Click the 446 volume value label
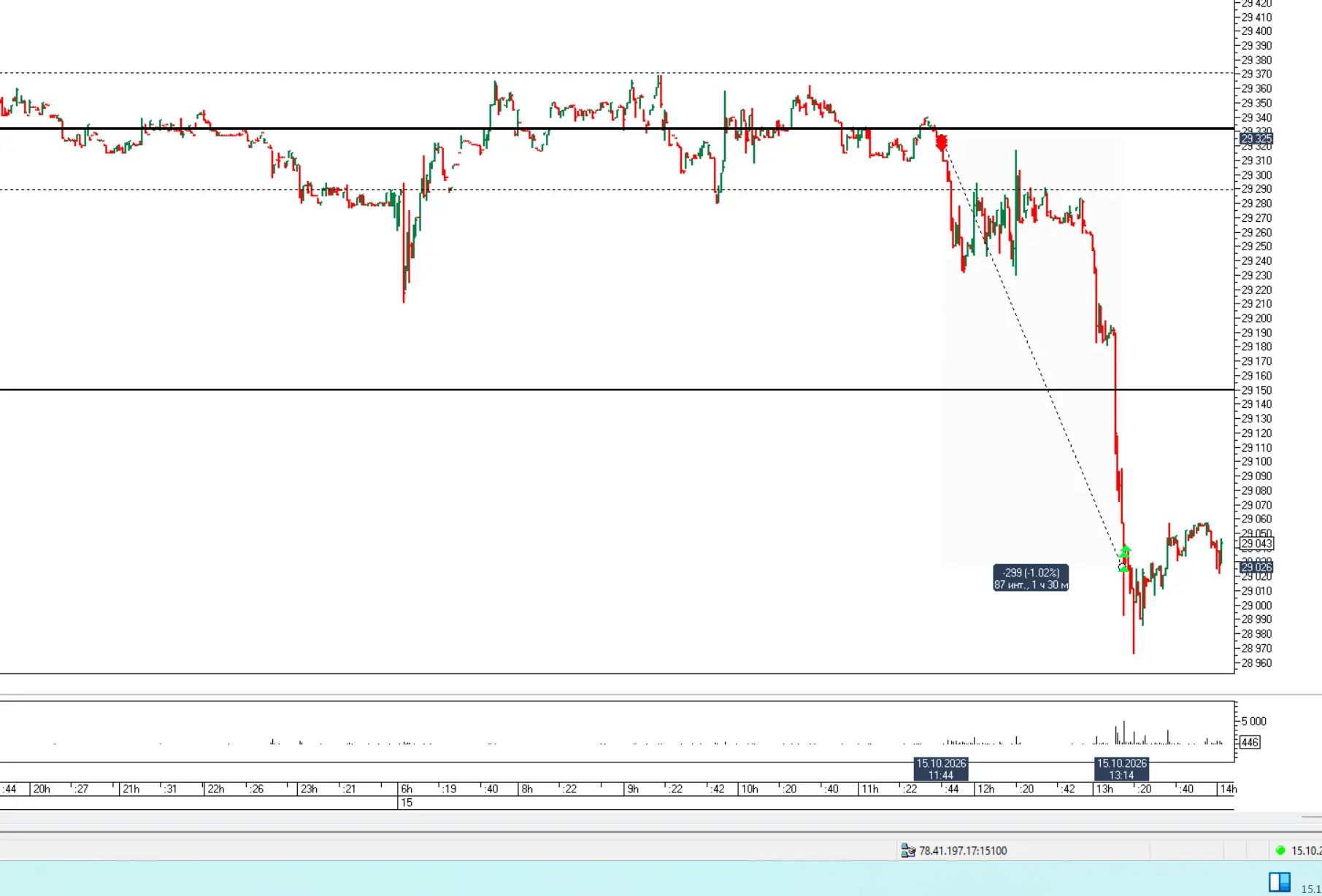 [x=1250, y=742]
